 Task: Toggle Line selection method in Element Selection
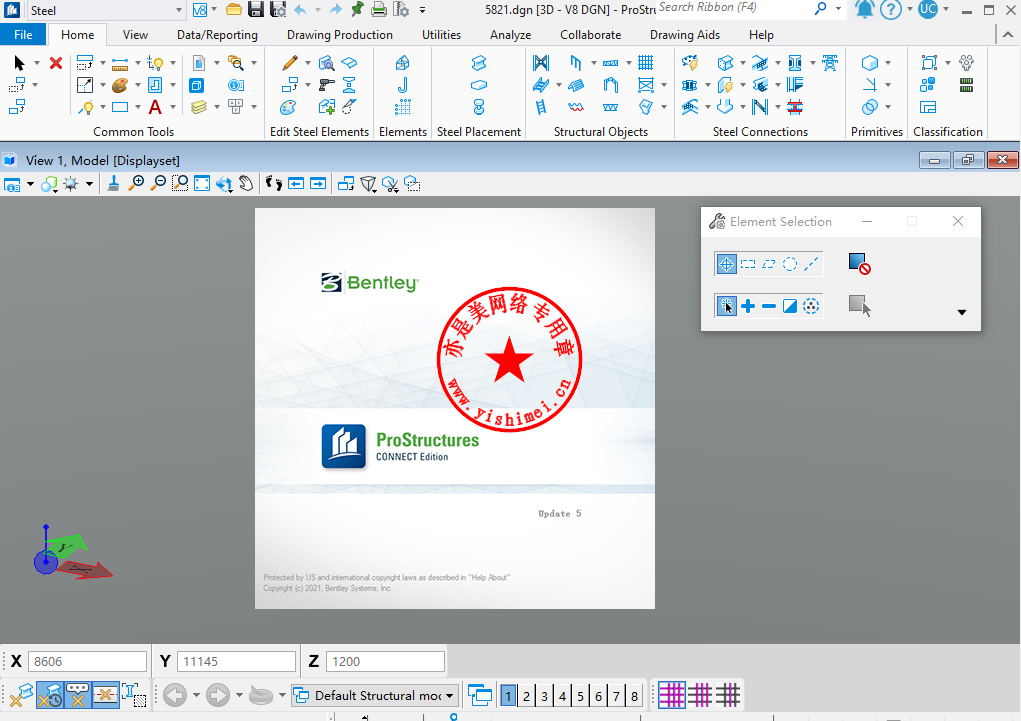click(811, 264)
